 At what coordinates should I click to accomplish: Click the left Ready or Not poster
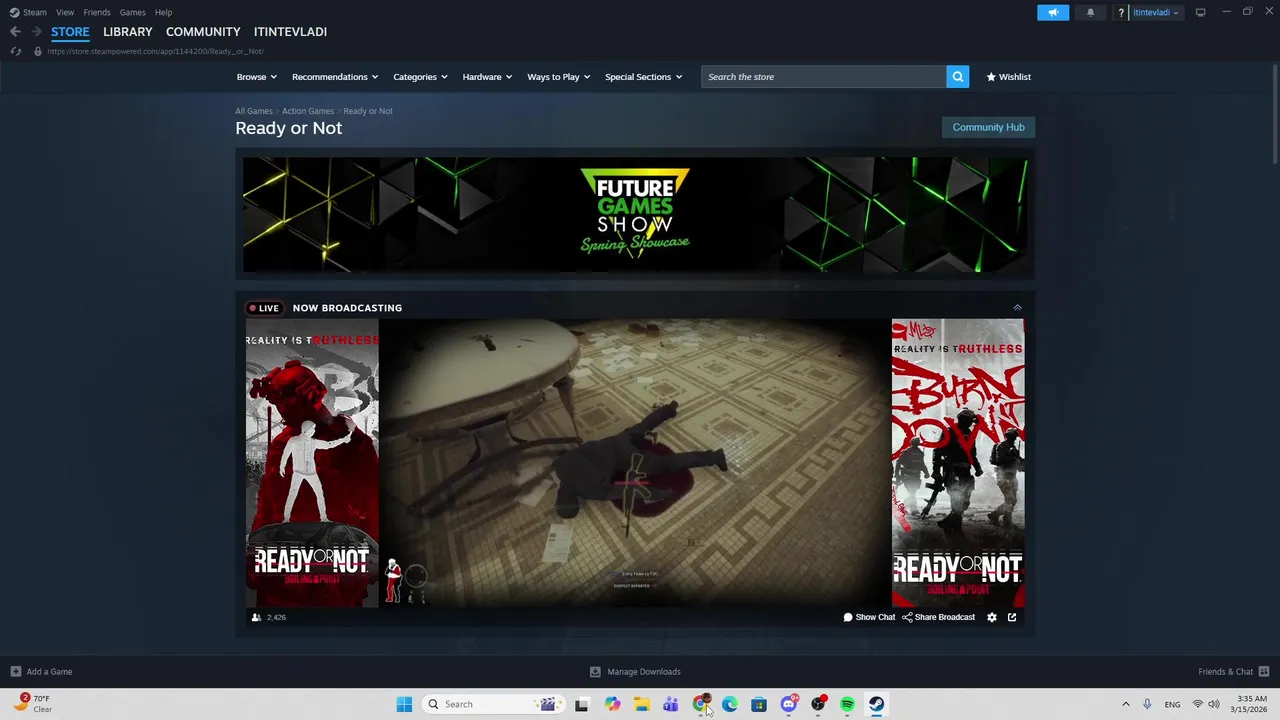(312, 463)
